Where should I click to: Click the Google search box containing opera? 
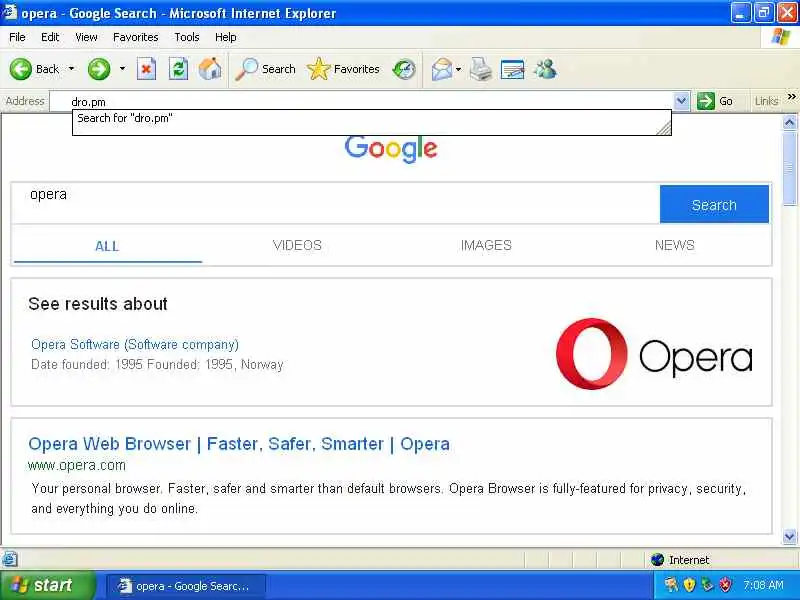[336, 204]
